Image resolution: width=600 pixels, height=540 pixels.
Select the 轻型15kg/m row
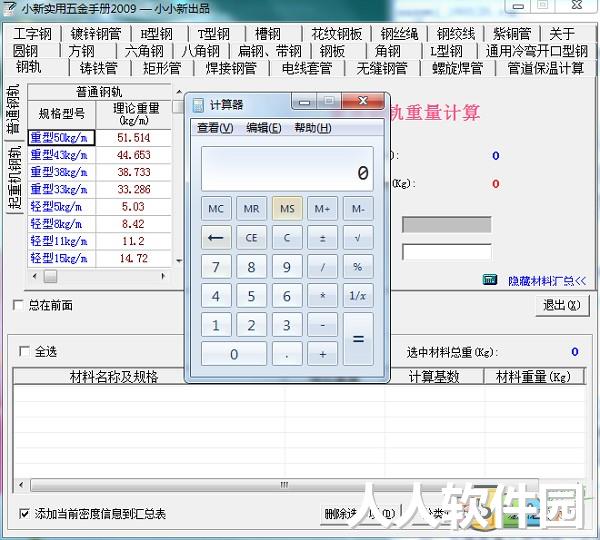pyautogui.click(x=99, y=258)
